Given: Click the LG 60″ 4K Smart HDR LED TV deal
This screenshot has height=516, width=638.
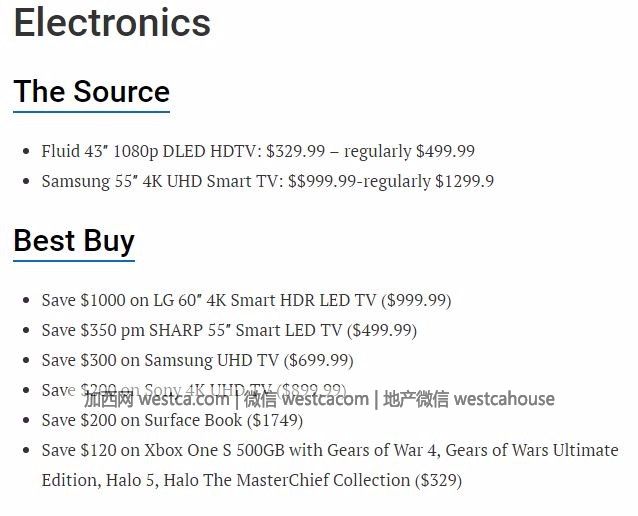Looking at the screenshot, I should [x=246, y=301].
